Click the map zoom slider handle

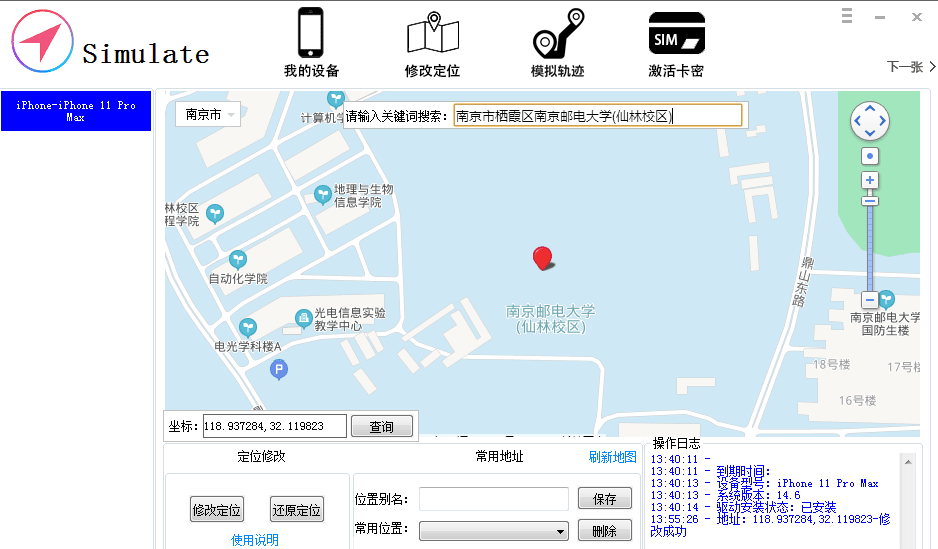(870, 201)
